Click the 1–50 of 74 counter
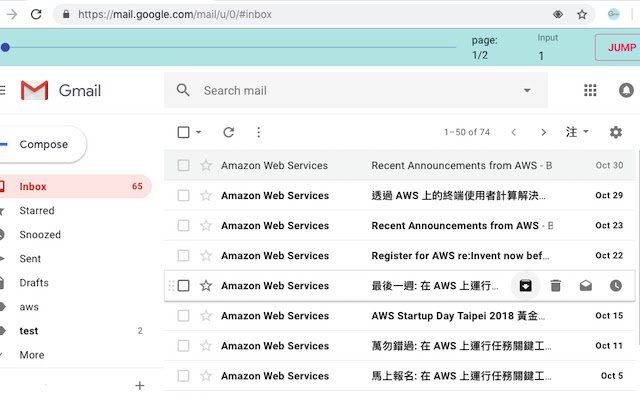Image resolution: width=640 pixels, height=400 pixels. click(x=467, y=132)
